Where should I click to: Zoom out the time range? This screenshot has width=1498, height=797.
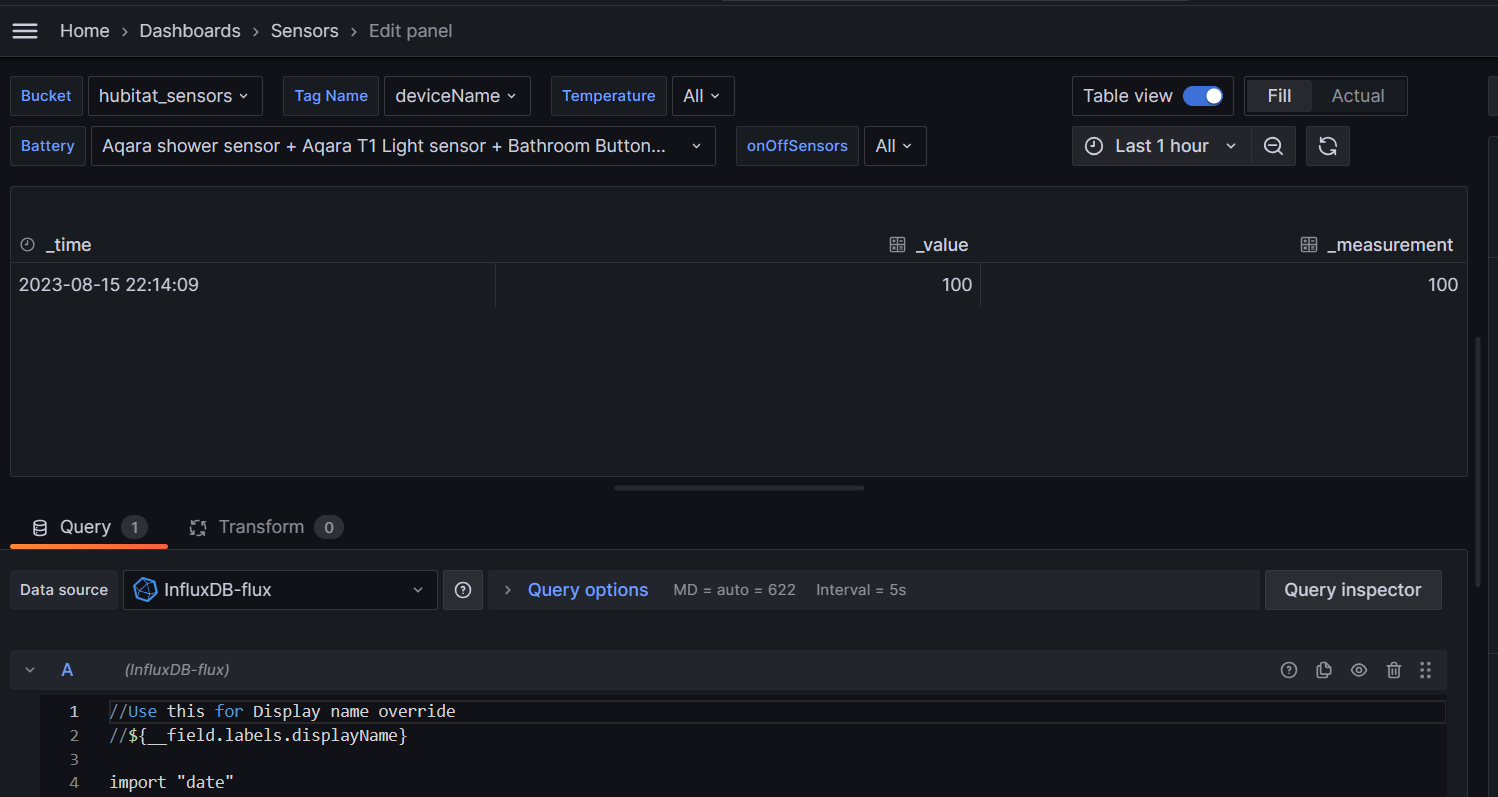pos(1273,146)
